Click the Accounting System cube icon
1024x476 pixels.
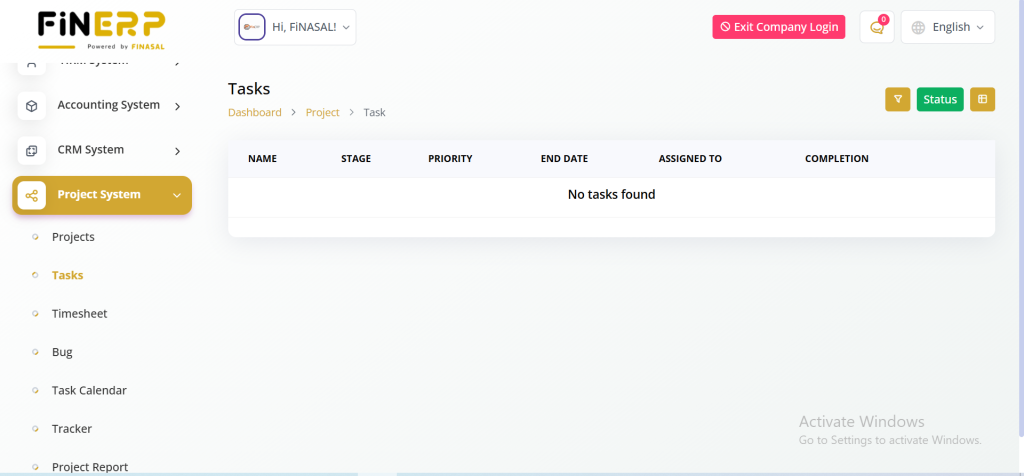[32, 106]
